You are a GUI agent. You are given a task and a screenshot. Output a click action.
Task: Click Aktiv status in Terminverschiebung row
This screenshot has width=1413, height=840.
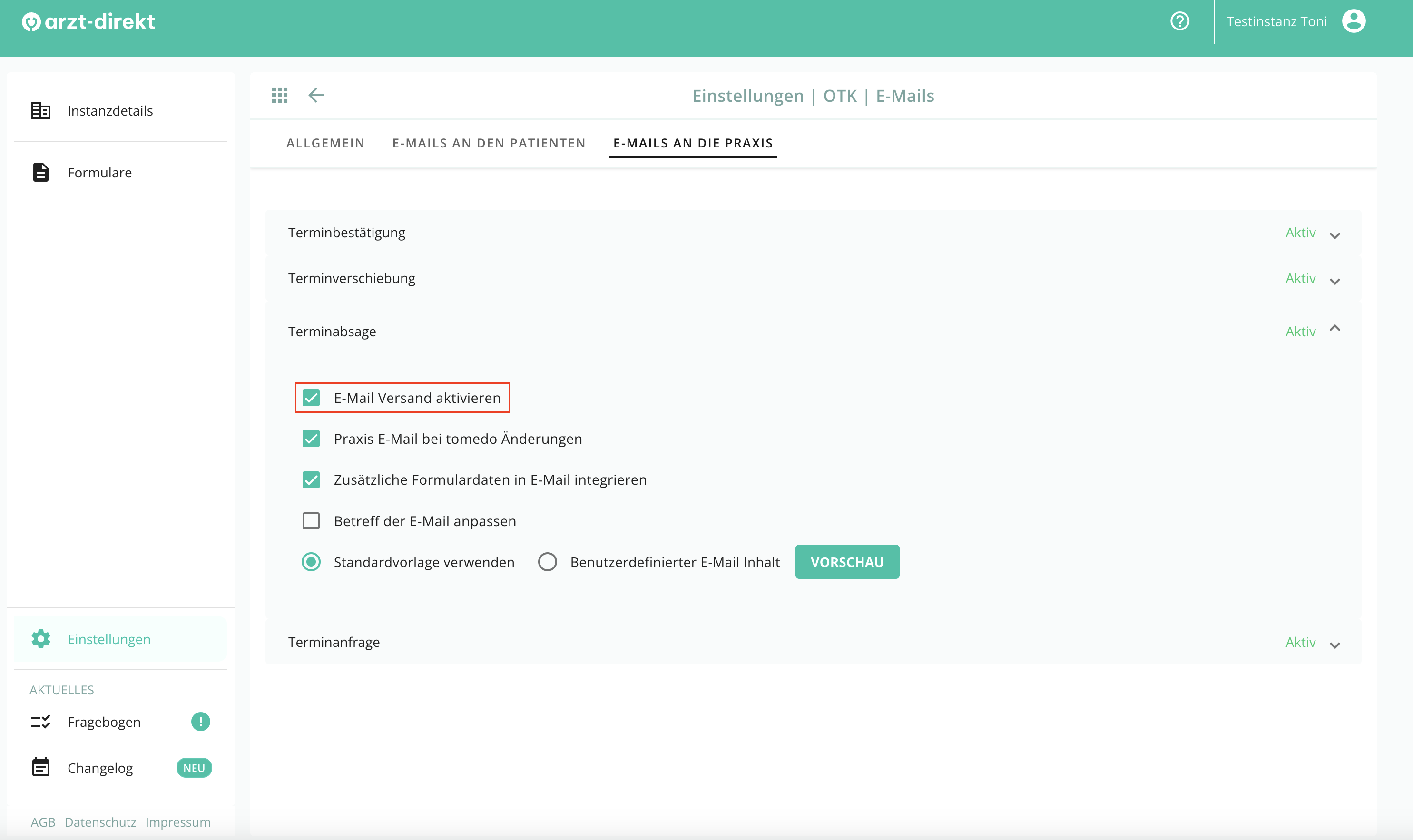click(x=1300, y=278)
